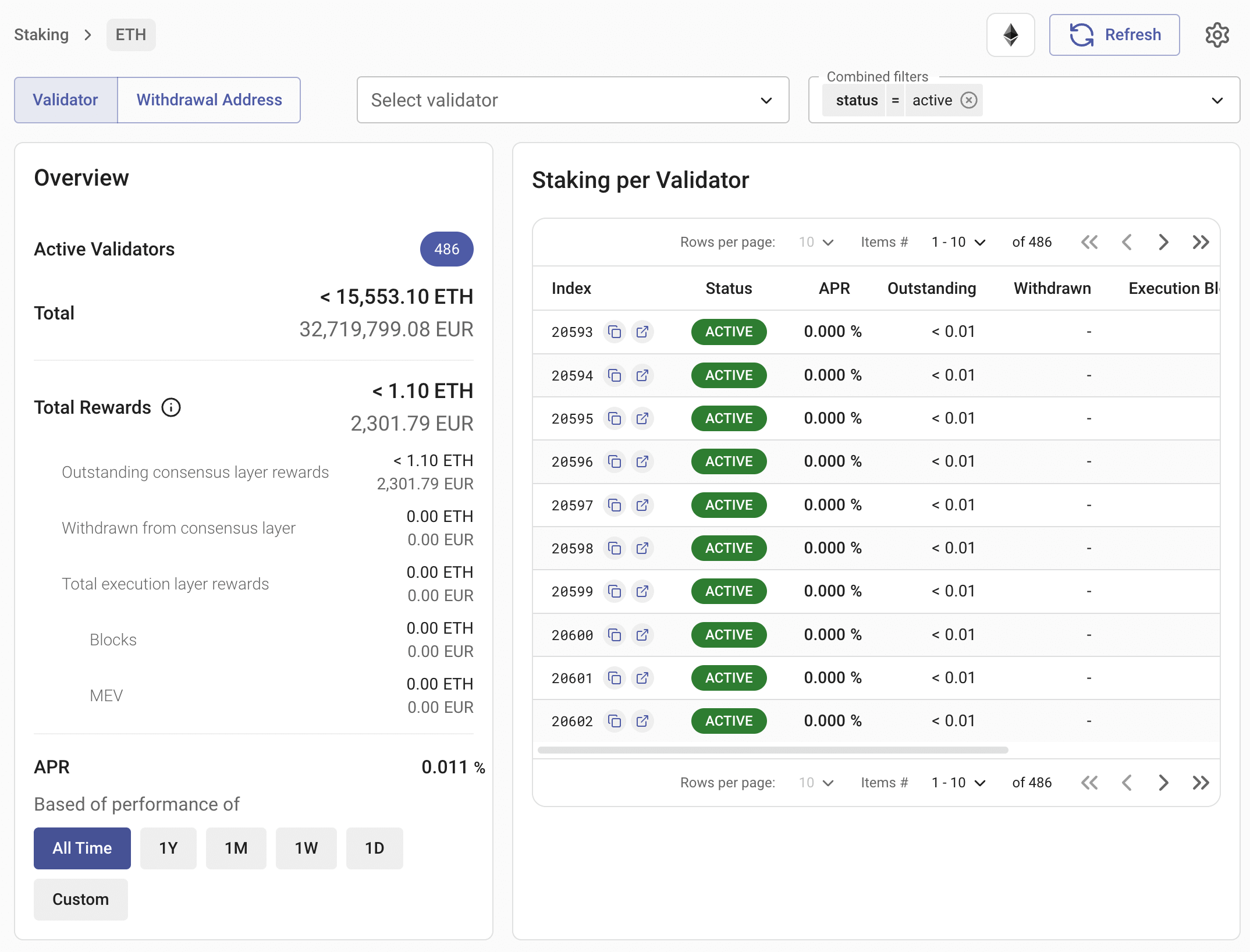Sort by the Status column header
This screenshot has width=1250, height=952.
tap(729, 289)
